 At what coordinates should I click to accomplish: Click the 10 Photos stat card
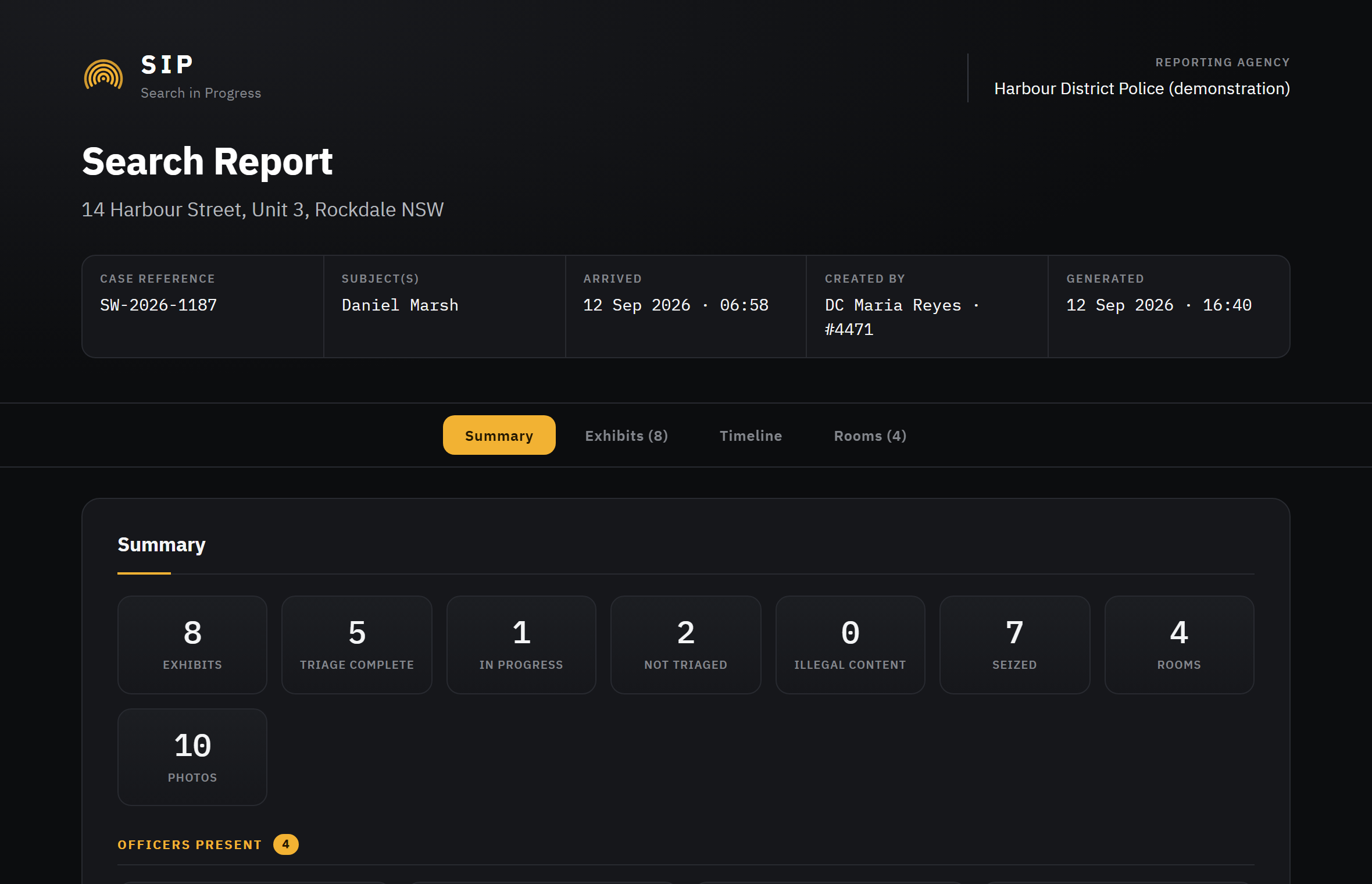[192, 757]
